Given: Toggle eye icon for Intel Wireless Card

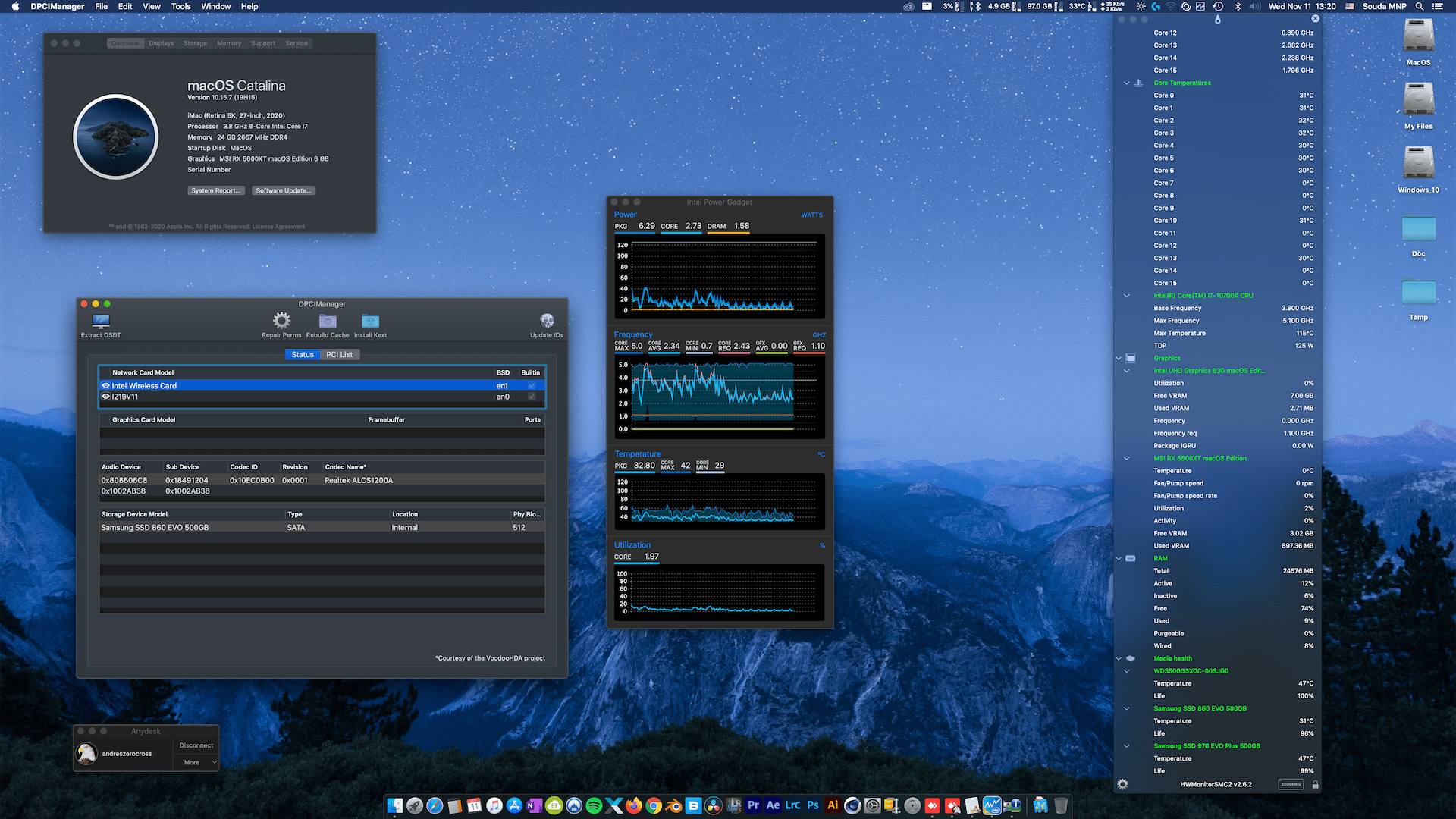Looking at the screenshot, I should click(x=106, y=385).
